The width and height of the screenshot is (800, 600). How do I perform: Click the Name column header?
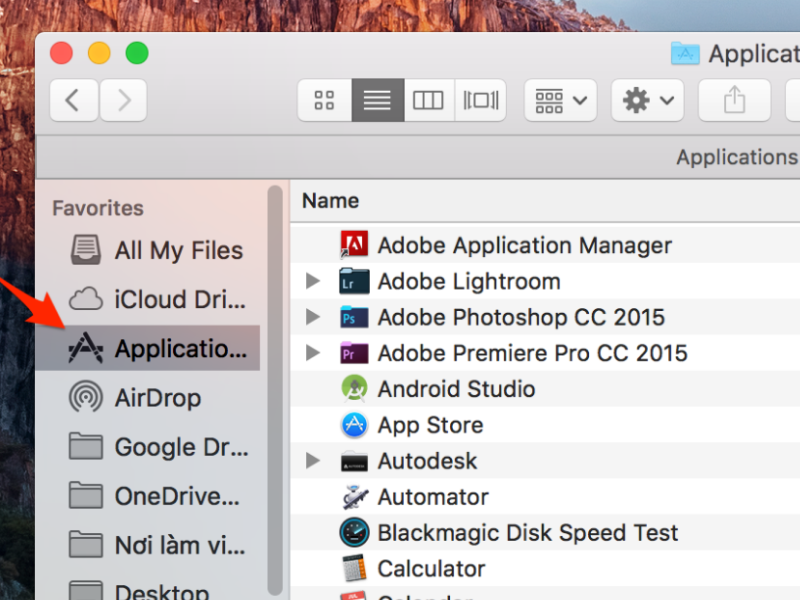click(331, 201)
